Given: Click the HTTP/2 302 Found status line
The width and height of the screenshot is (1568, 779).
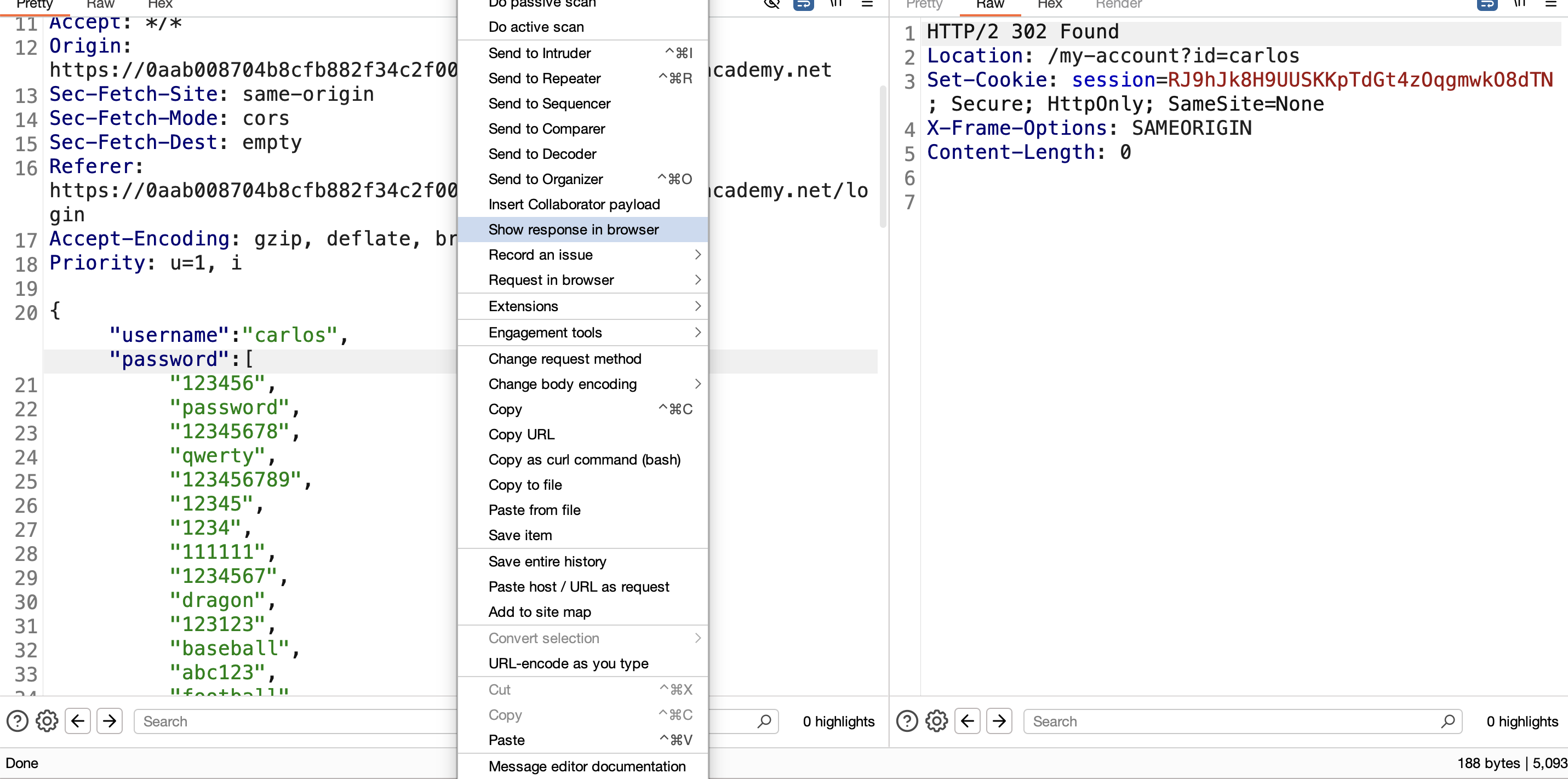Looking at the screenshot, I should point(1023,32).
